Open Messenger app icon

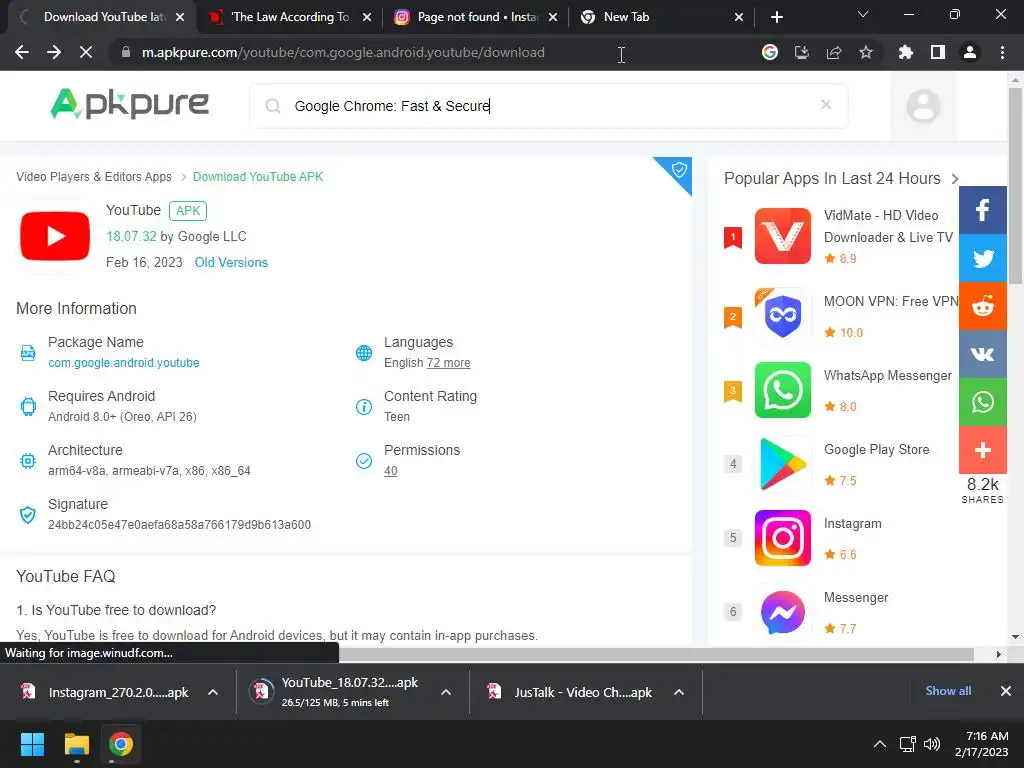click(782, 612)
